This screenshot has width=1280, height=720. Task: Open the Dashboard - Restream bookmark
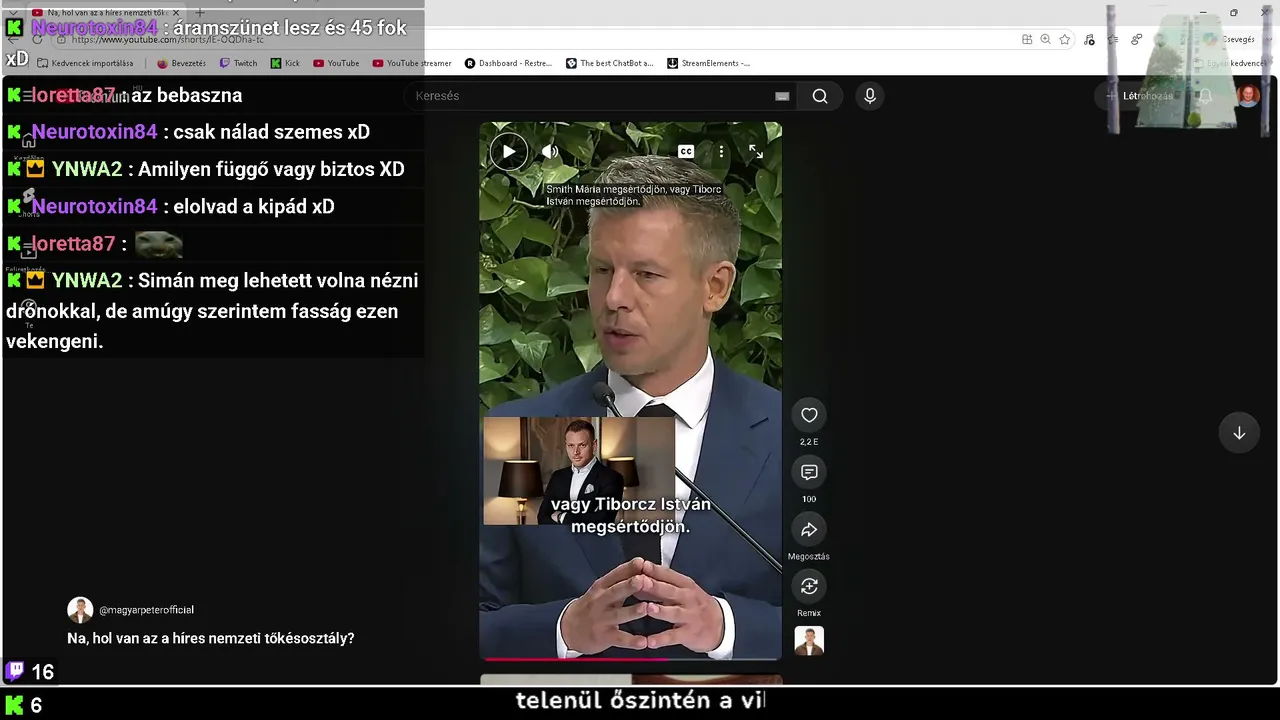coord(508,63)
